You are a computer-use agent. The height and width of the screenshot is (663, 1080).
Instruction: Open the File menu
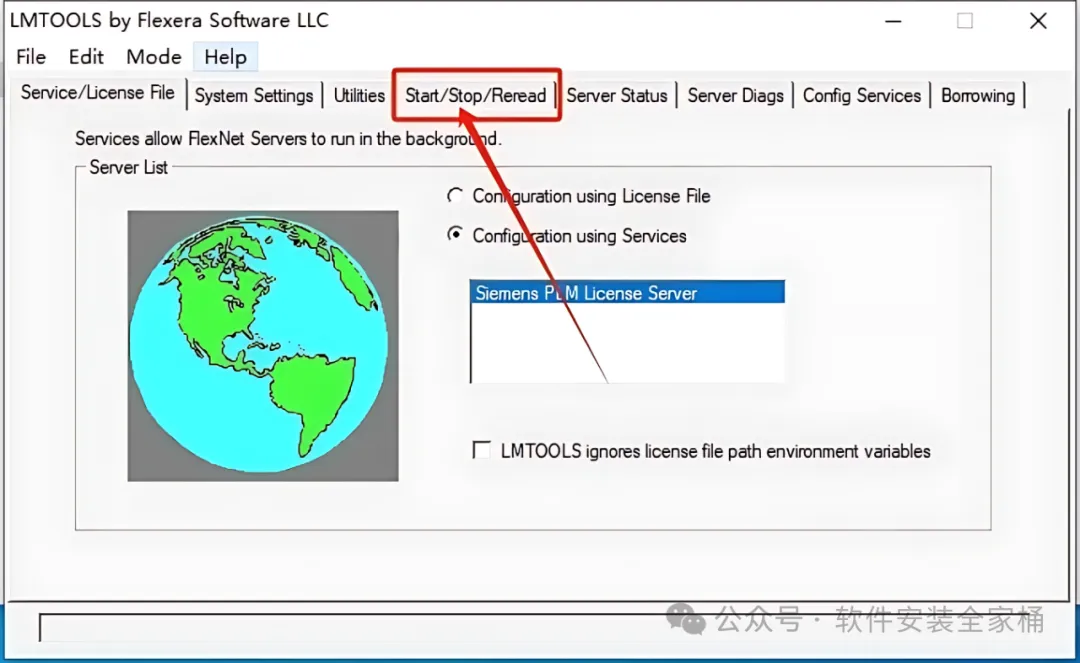(x=31, y=56)
